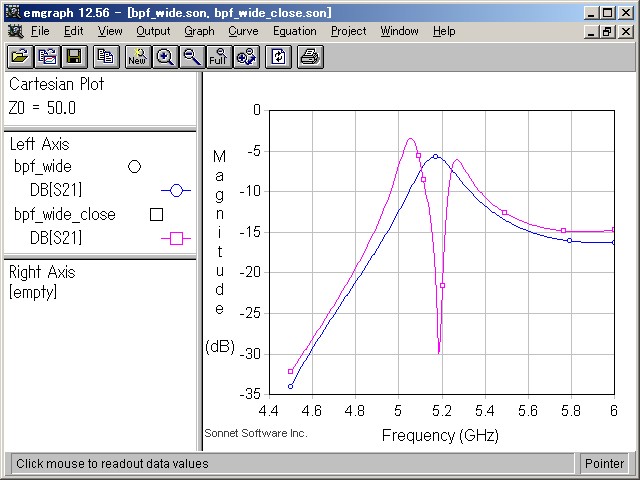Minimize the emgraph main window

coord(591,13)
